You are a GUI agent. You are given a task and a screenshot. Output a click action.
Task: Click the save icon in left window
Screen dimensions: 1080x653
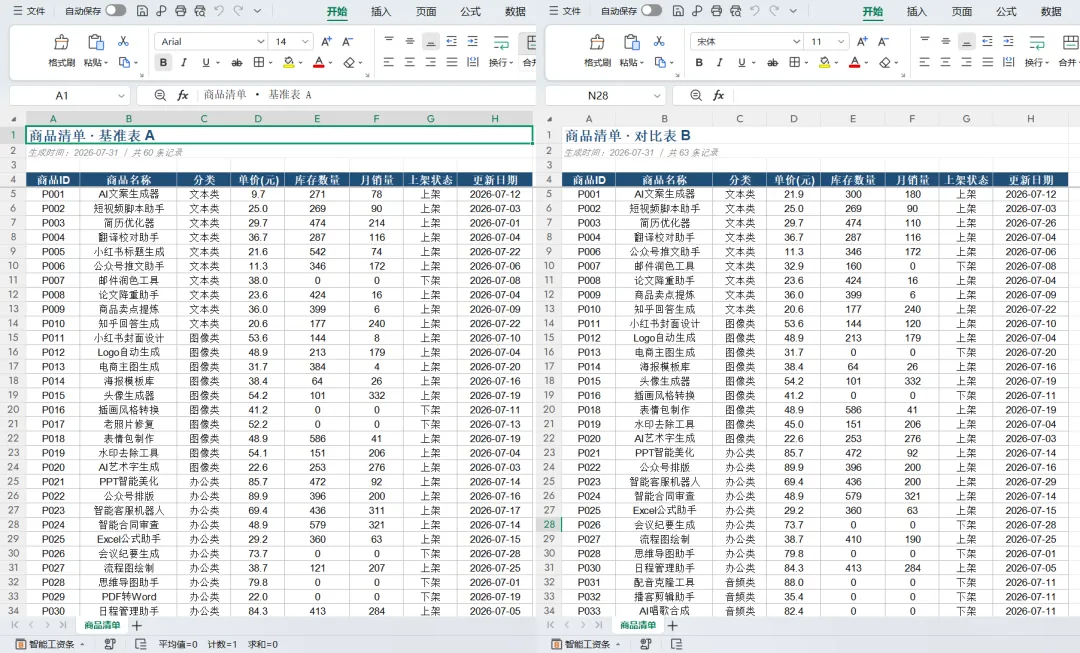pos(142,10)
